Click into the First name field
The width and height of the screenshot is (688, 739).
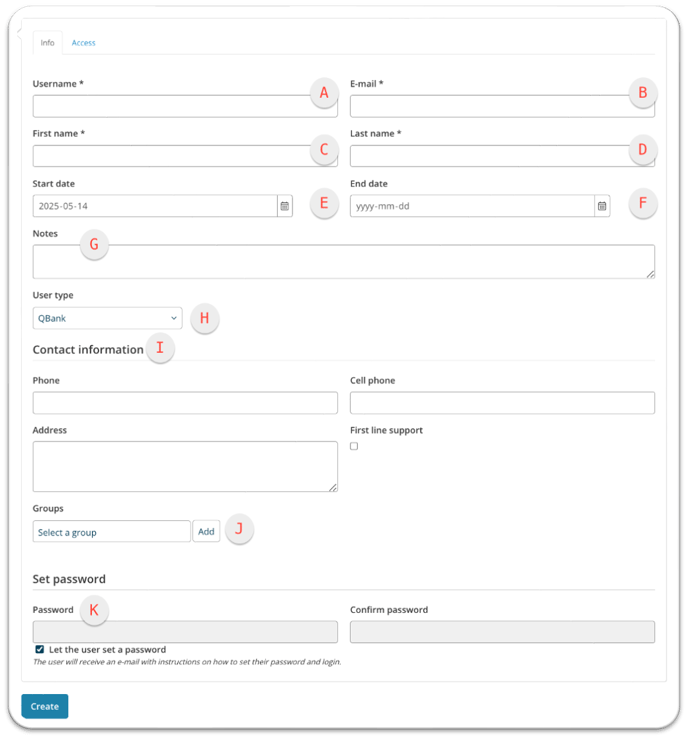185,156
